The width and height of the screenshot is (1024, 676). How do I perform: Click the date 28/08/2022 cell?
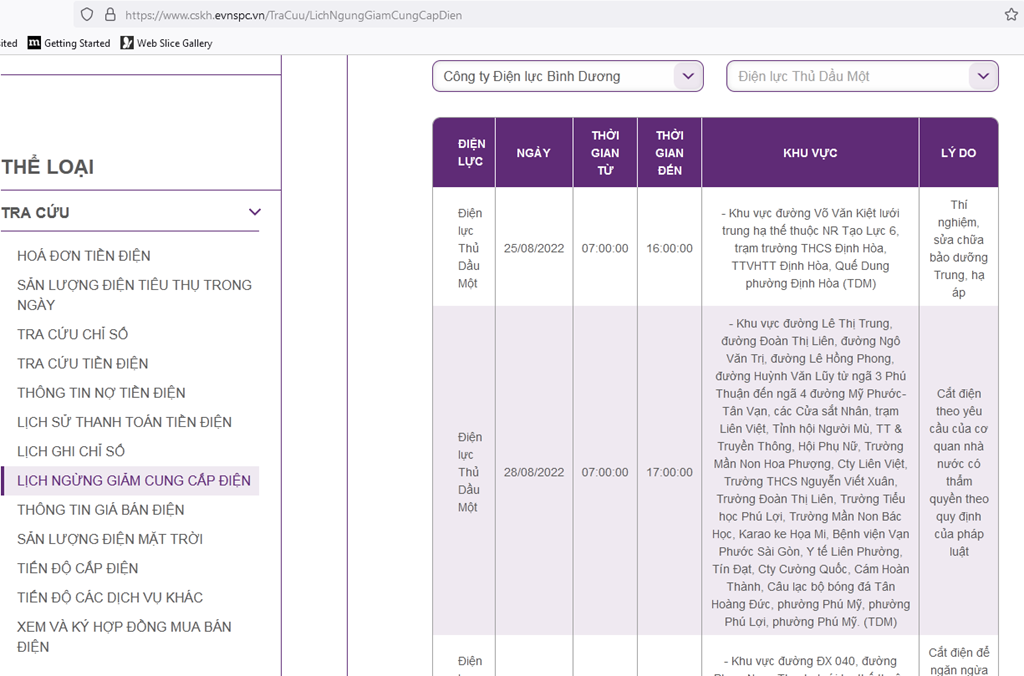(x=534, y=472)
